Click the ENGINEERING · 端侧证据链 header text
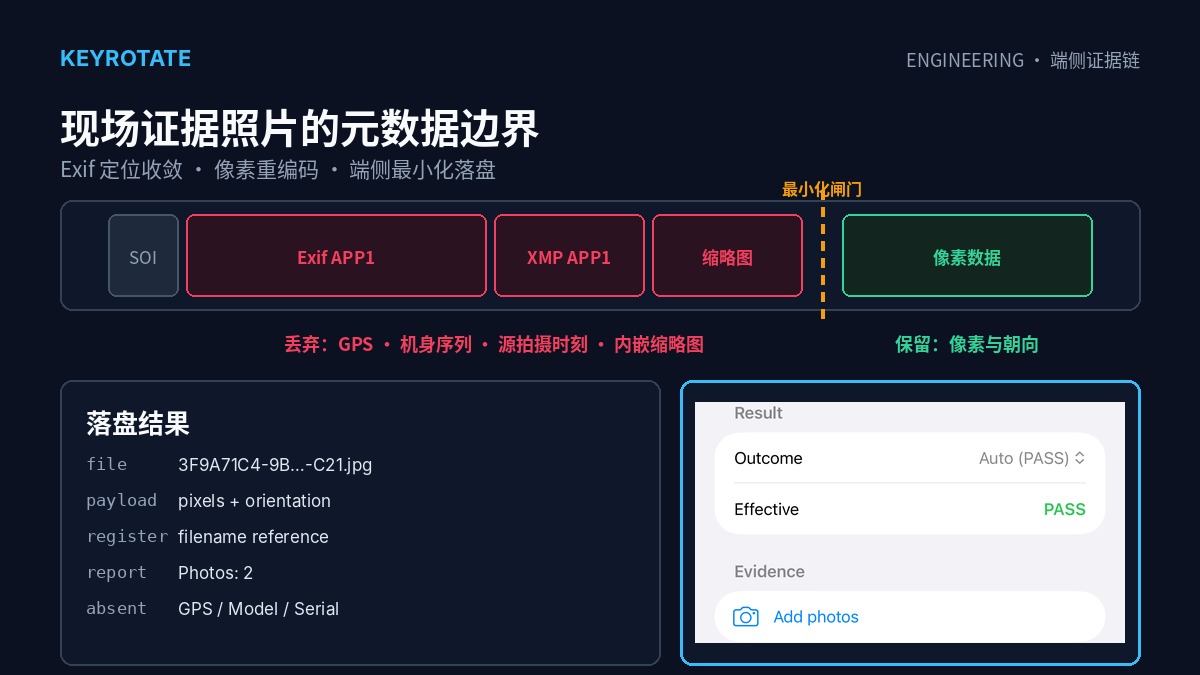 point(1023,60)
